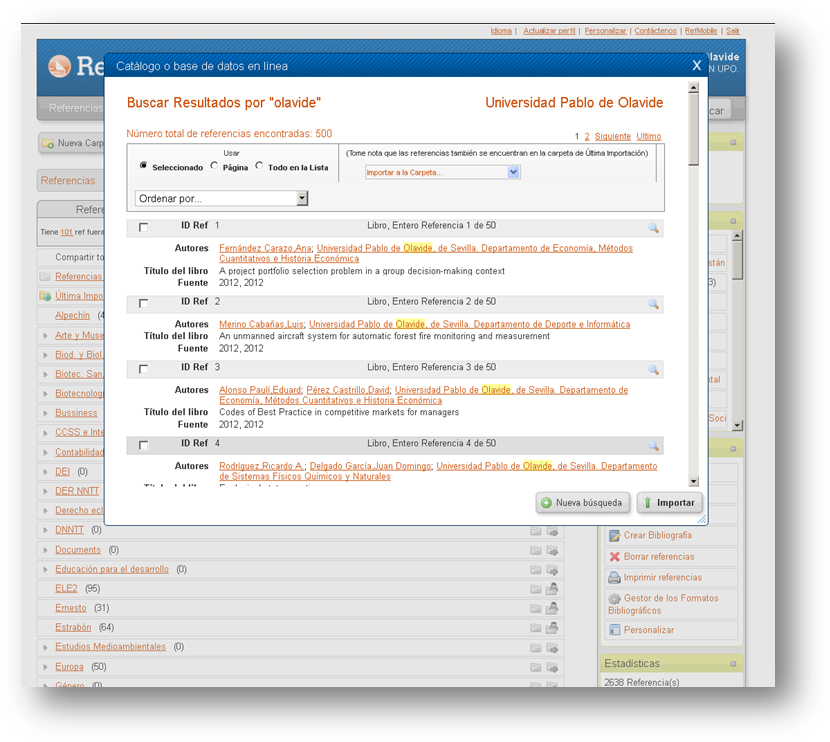Click folder icon in Estudios Medioambientales row
Viewport: 830px width, 742px height.
pyautogui.click(x=536, y=647)
